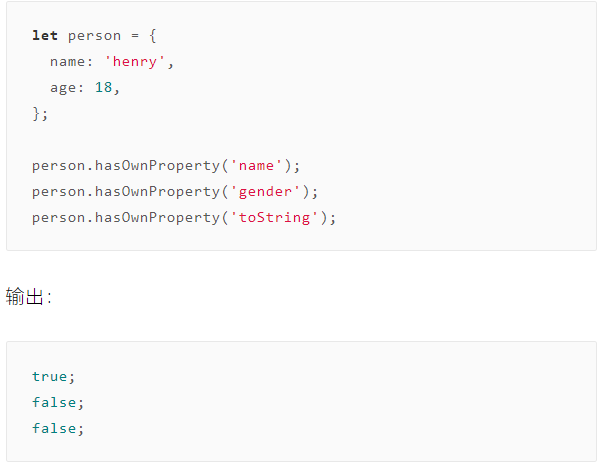Screen dimensions: 600x463
Task: Click hasOwnProperty in the gender call line
Action: [x=157, y=192]
